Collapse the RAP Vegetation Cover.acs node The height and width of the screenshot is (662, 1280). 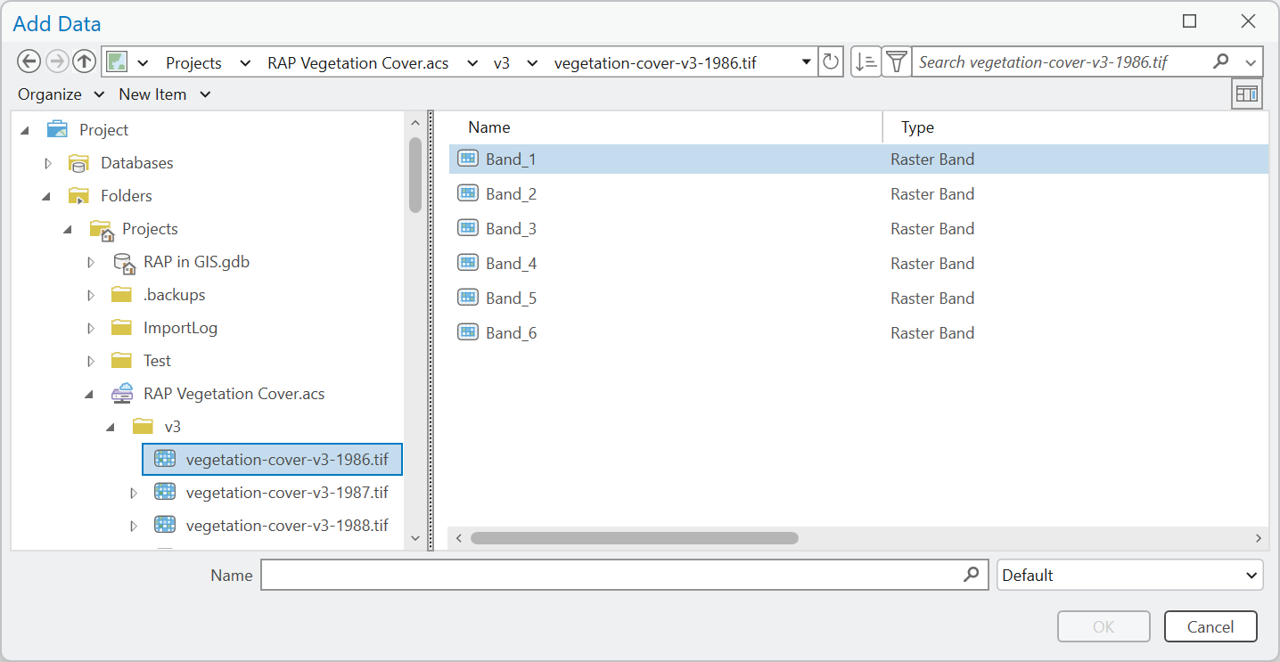coord(91,394)
